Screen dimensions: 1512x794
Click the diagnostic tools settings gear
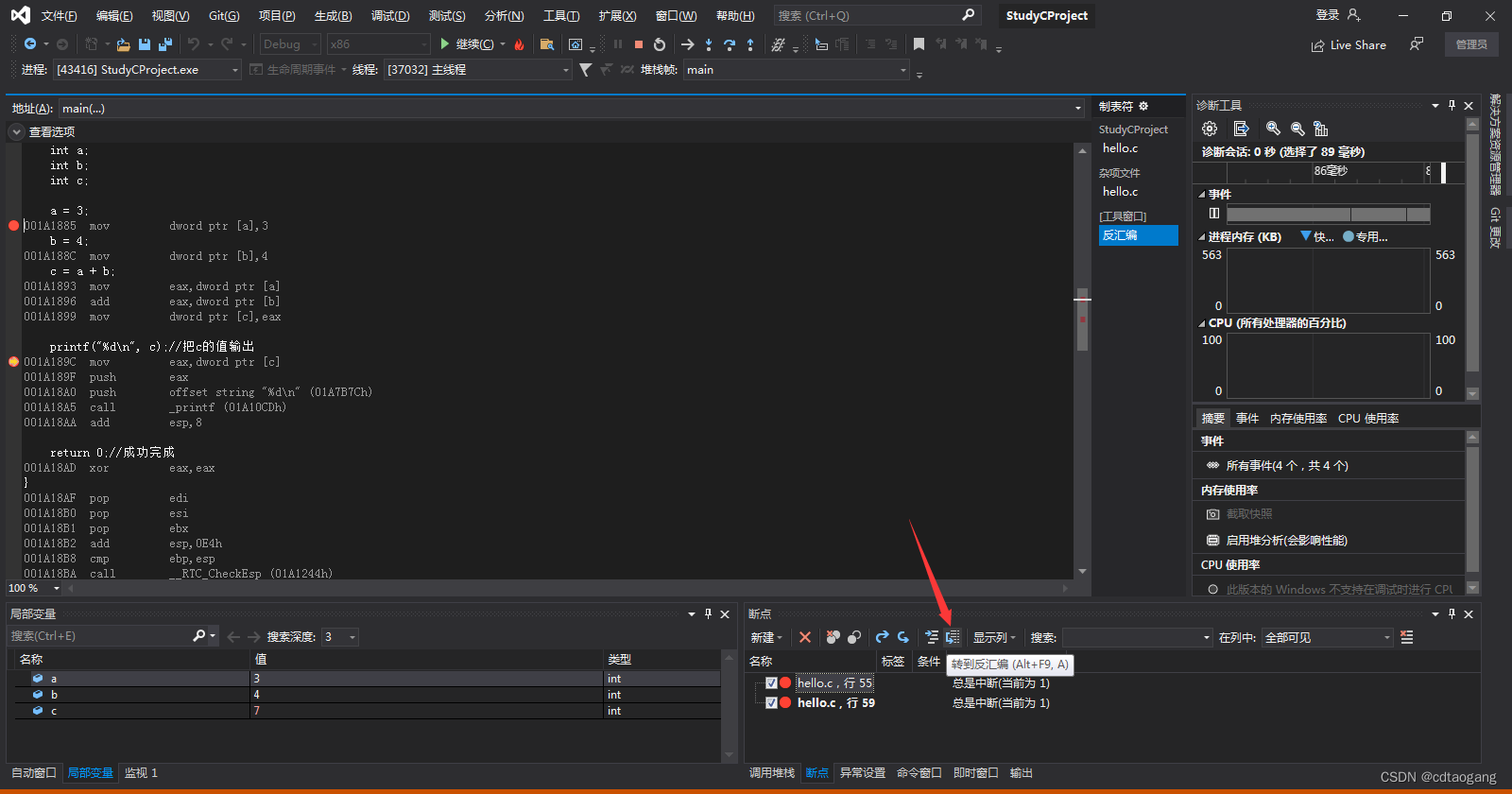[x=1210, y=129]
